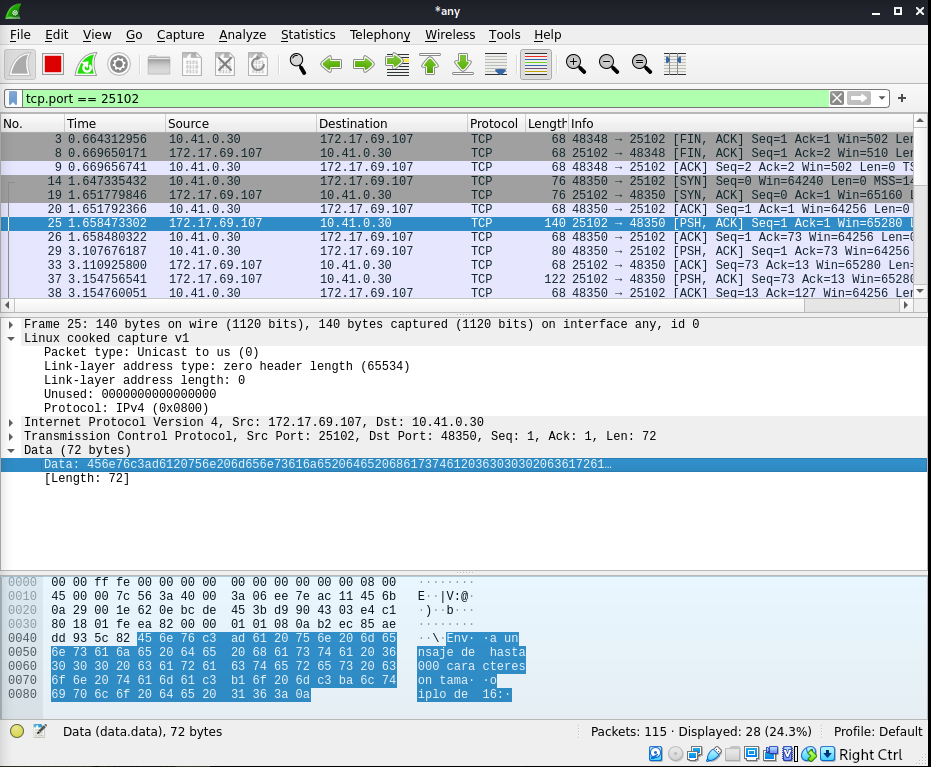Open the display filter history dropdown
The width and height of the screenshot is (931, 767).
[x=881, y=98]
